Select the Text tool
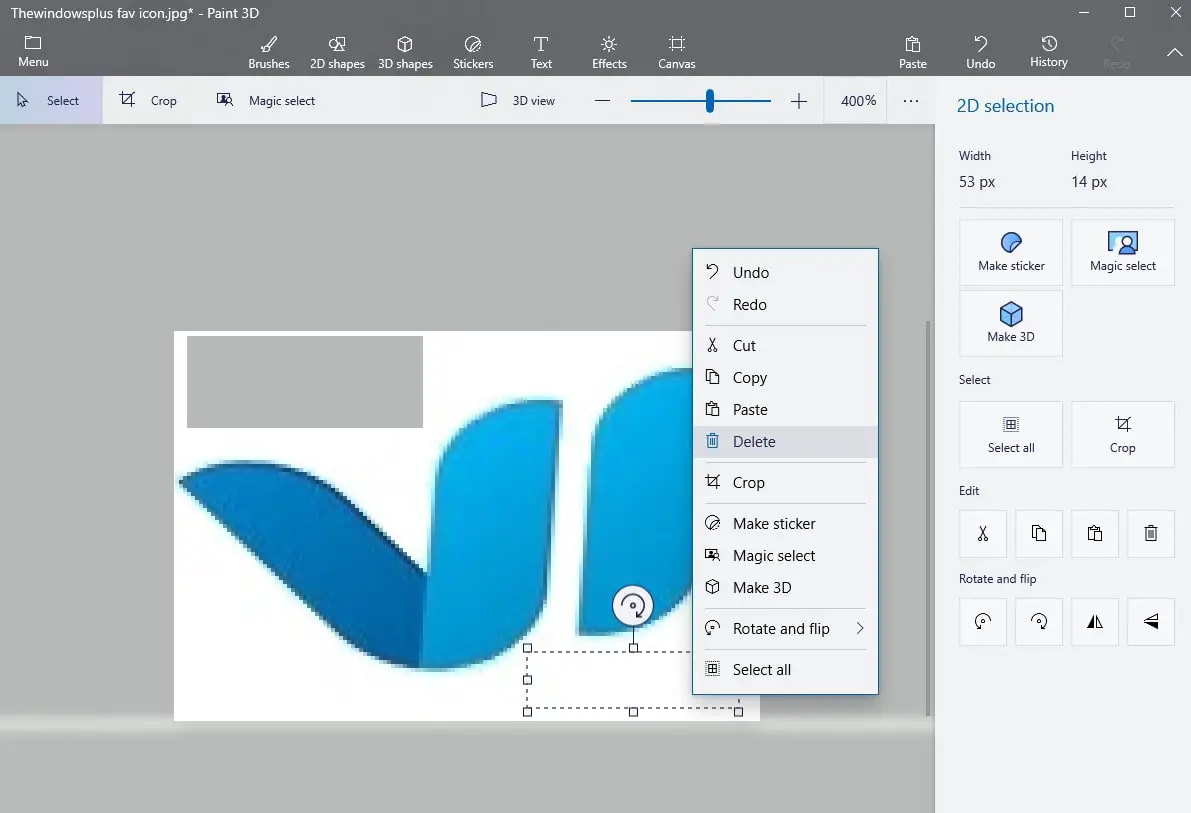 tap(541, 52)
